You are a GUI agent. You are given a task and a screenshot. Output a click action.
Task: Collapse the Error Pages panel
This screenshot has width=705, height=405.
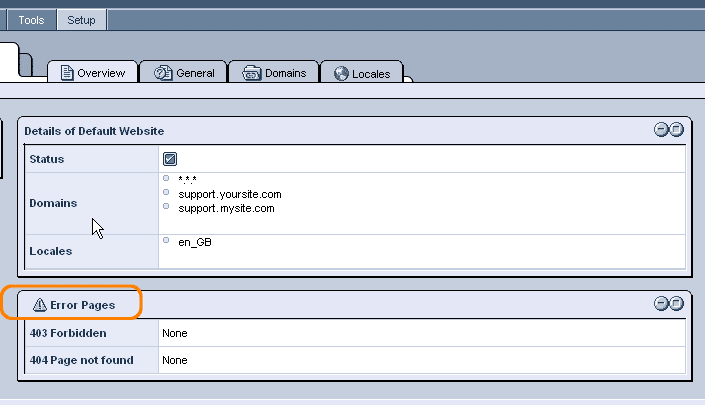tap(661, 303)
